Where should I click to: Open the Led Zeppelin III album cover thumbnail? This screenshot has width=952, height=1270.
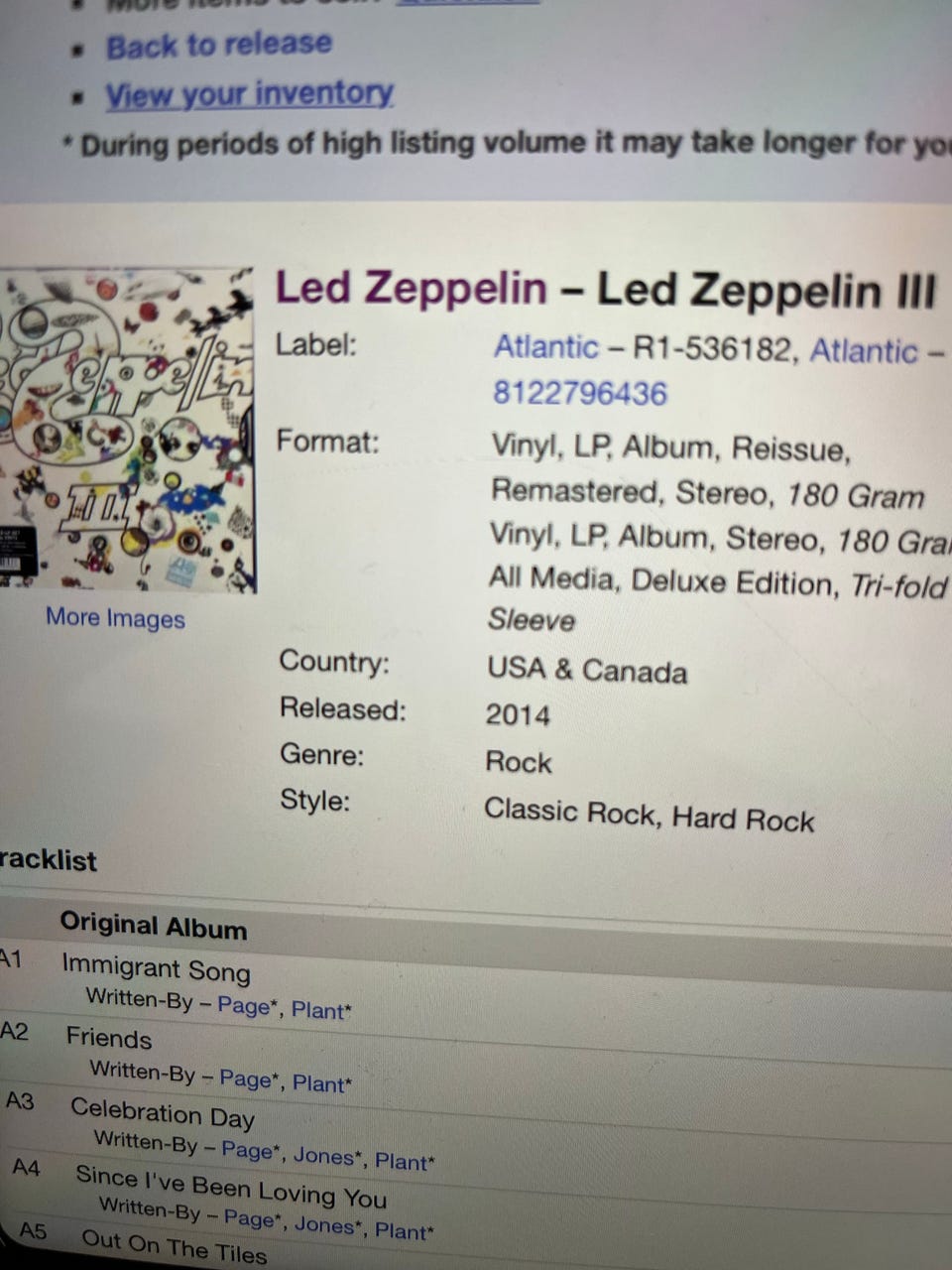tap(127, 430)
